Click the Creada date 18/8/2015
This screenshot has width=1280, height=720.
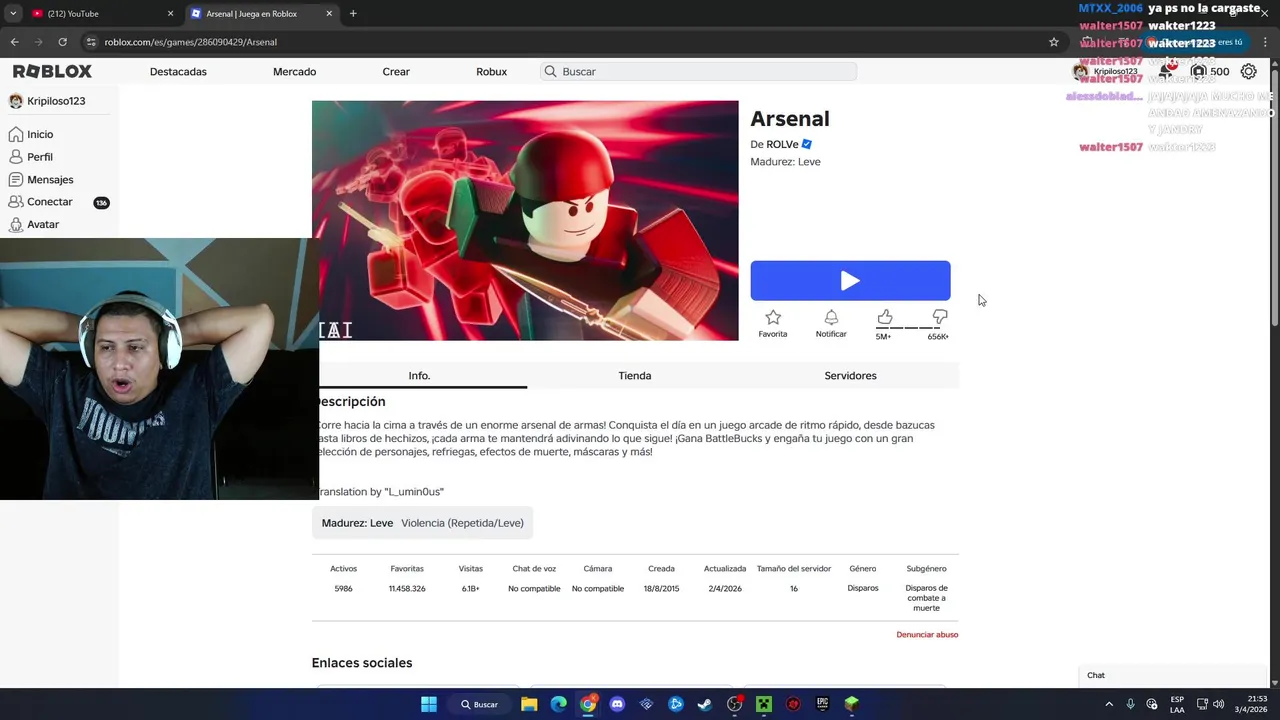[661, 589]
